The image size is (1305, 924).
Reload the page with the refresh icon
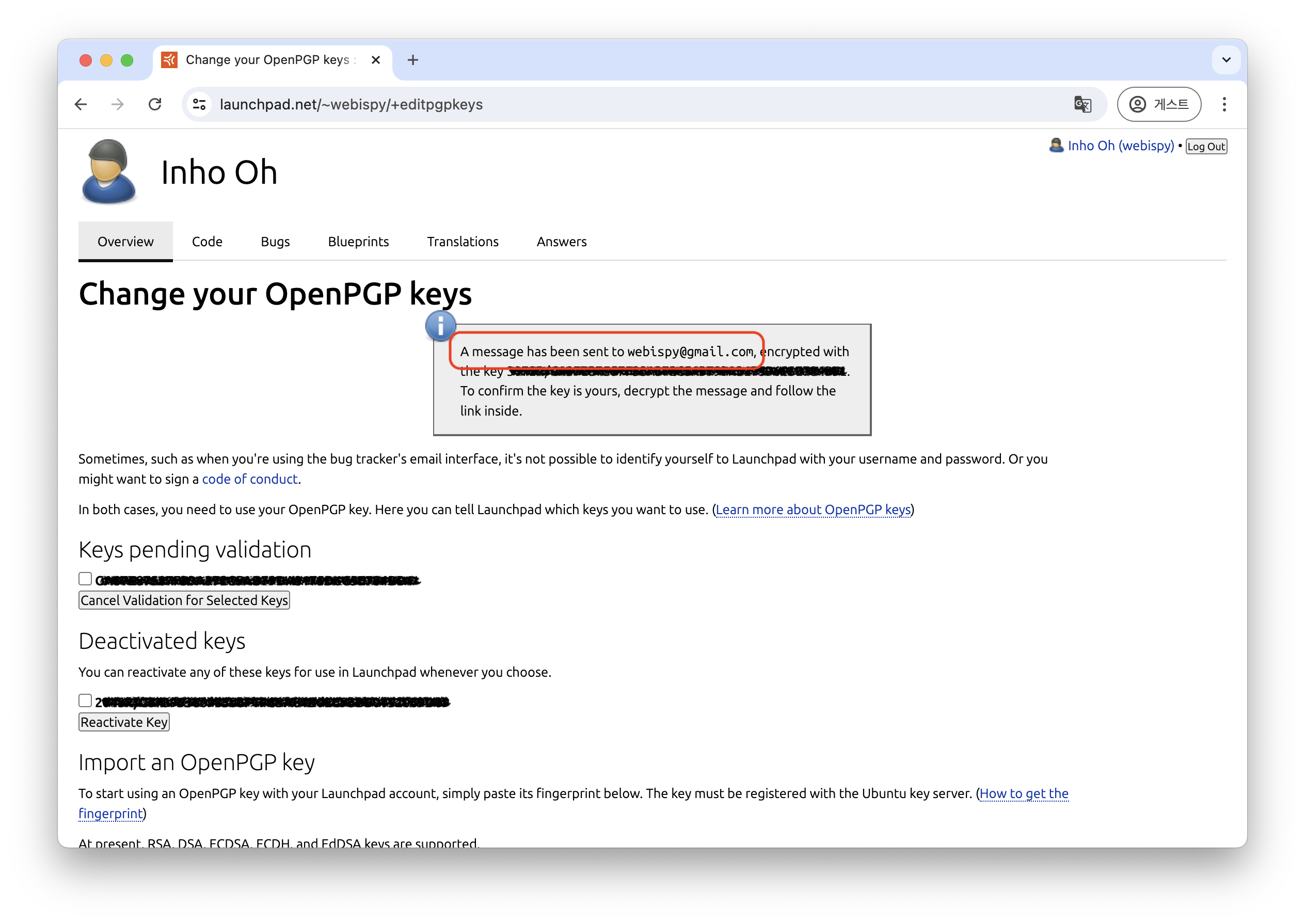pos(155,104)
